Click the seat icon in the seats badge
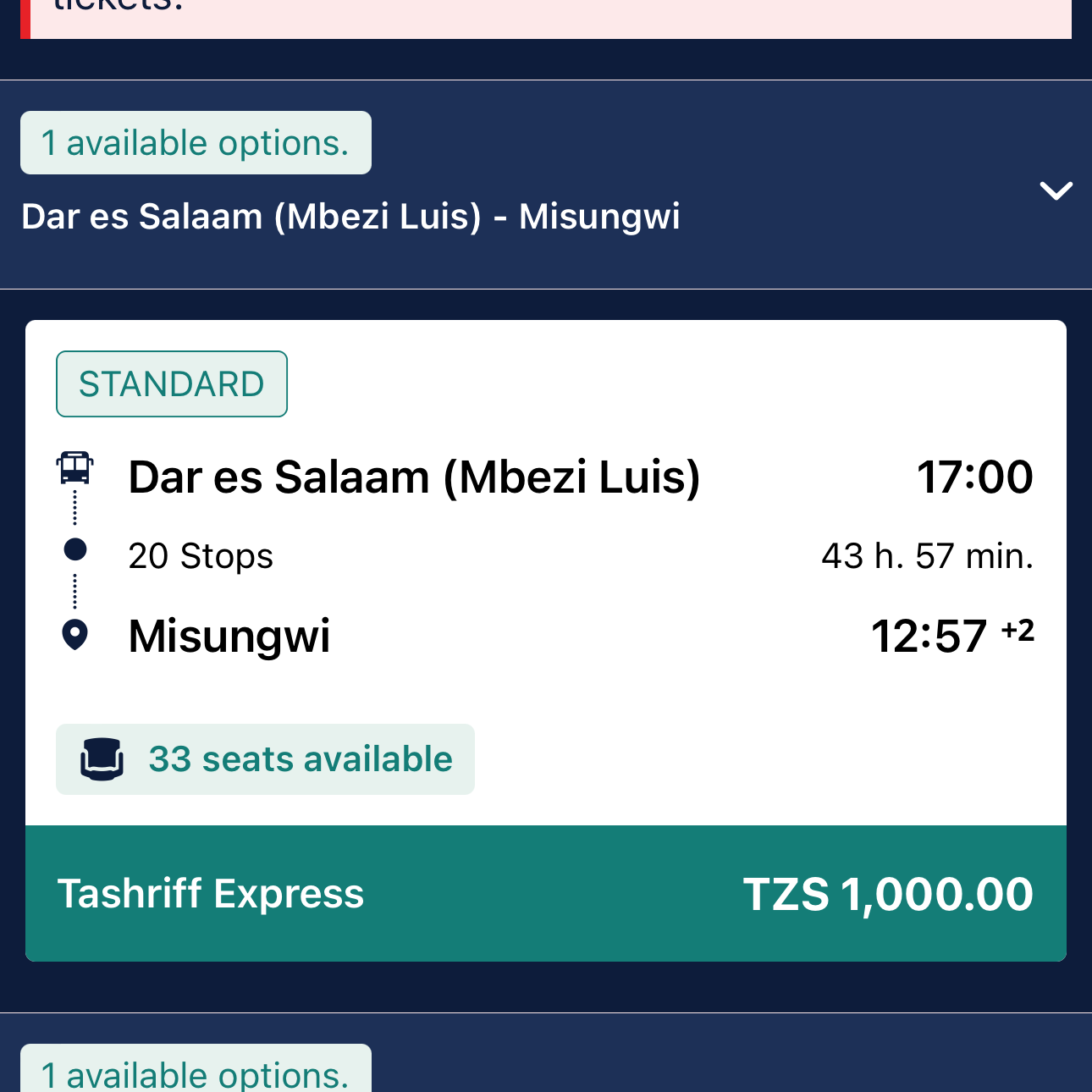The height and width of the screenshot is (1092, 1092). pyautogui.click(x=102, y=759)
